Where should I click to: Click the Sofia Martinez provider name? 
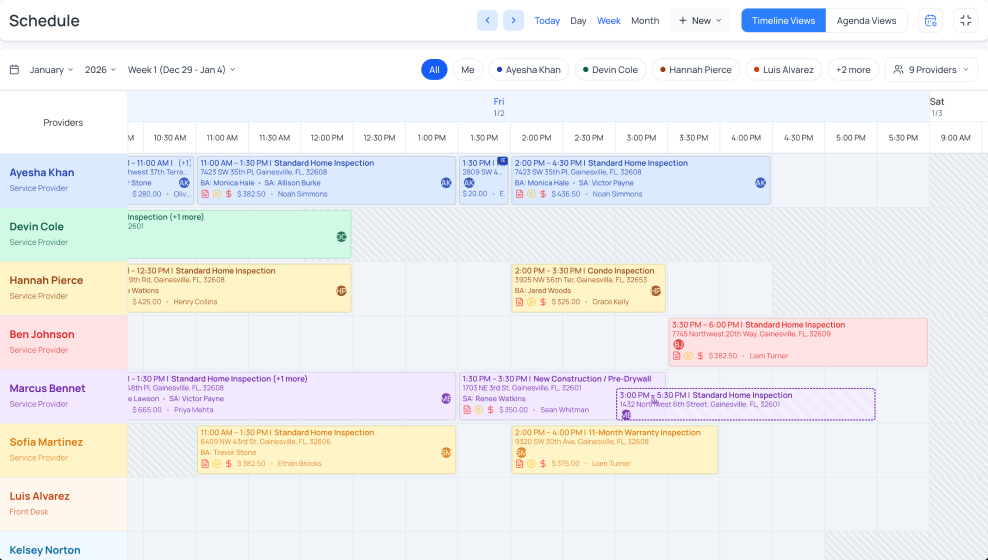46,442
